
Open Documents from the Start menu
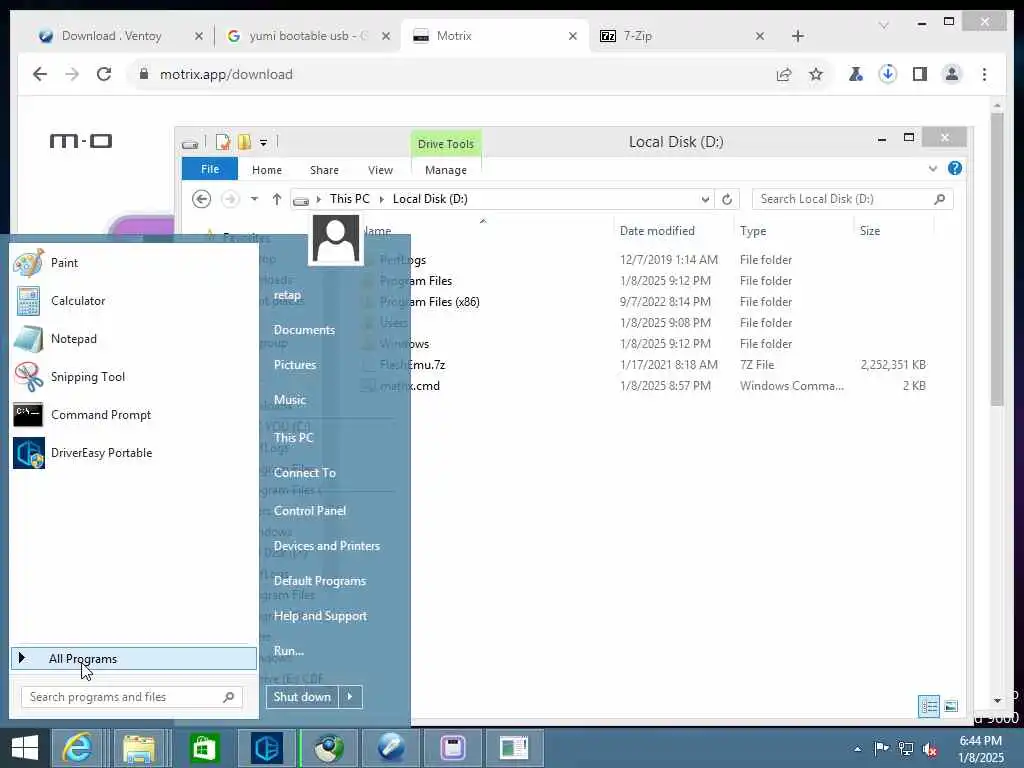pos(304,330)
